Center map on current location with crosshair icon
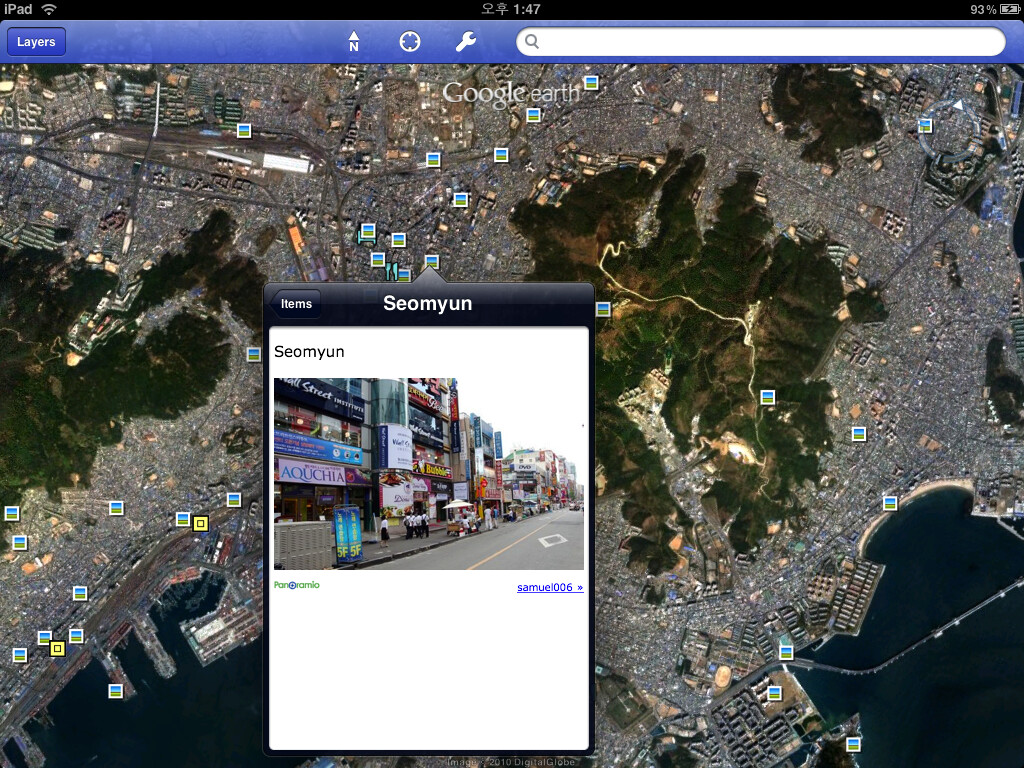The width and height of the screenshot is (1024, 768). click(409, 42)
